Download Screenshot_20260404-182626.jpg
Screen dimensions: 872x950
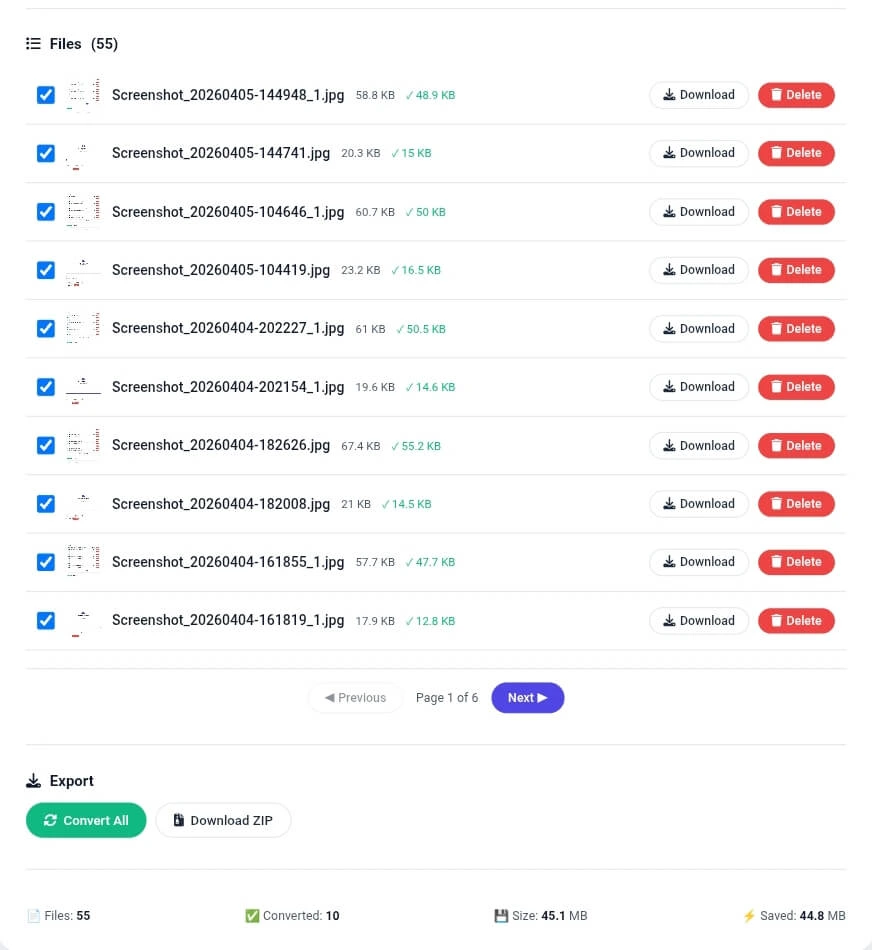click(698, 445)
